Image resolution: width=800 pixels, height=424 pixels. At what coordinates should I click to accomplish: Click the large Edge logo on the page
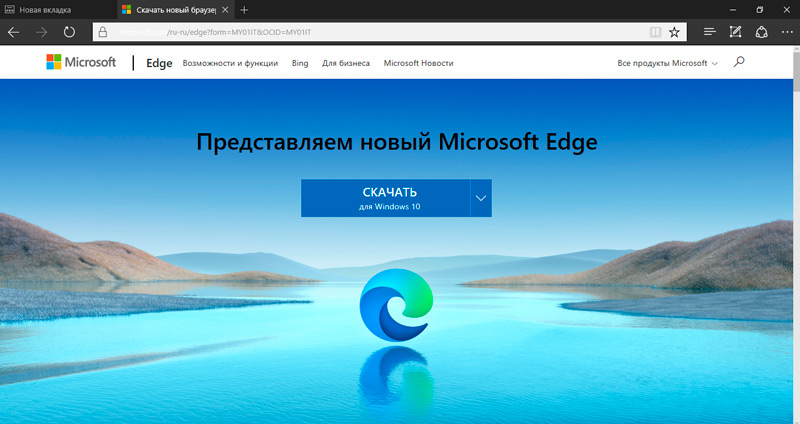coord(396,305)
